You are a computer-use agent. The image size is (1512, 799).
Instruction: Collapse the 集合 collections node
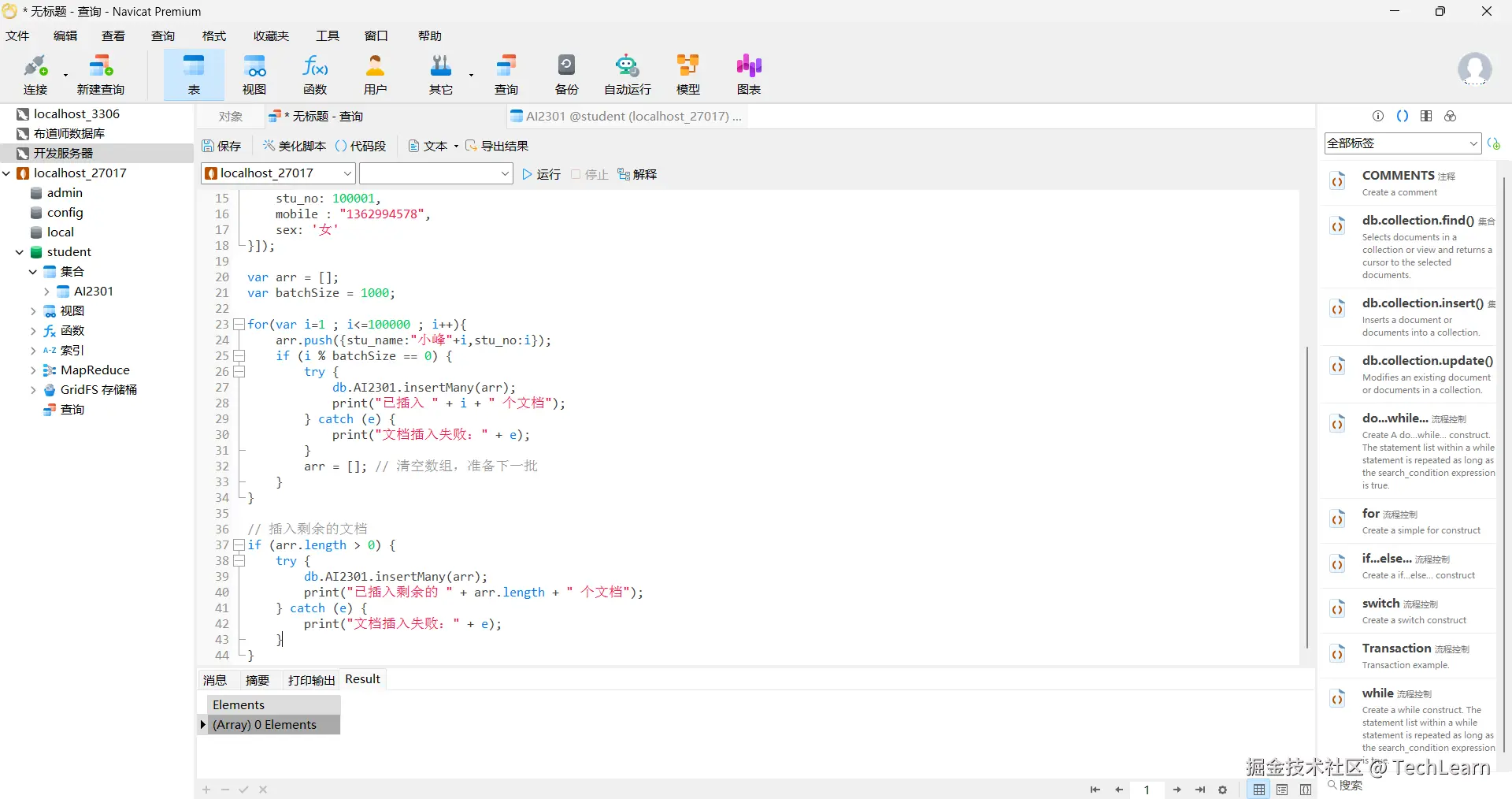pos(33,272)
